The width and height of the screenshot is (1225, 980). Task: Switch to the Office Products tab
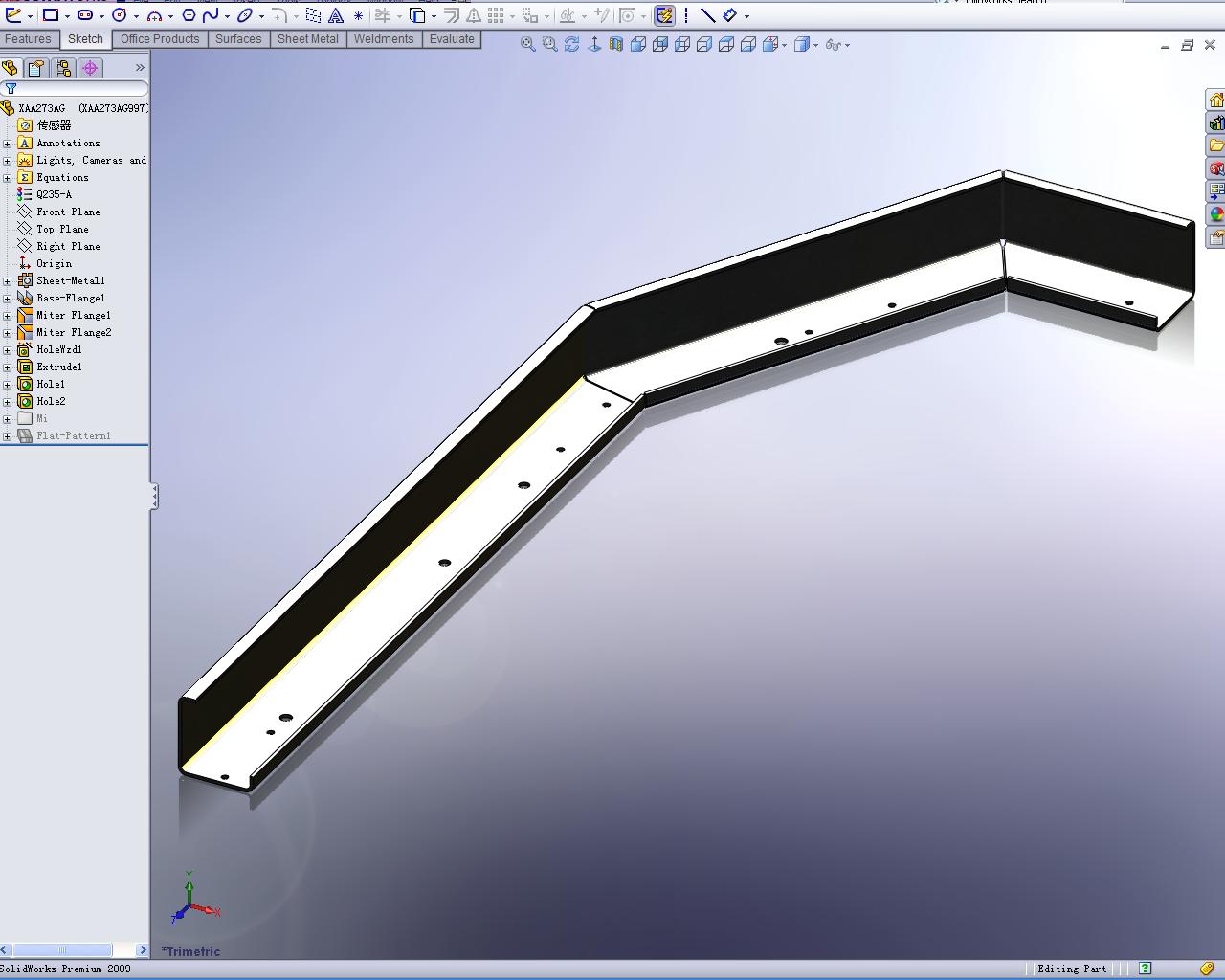tap(160, 39)
